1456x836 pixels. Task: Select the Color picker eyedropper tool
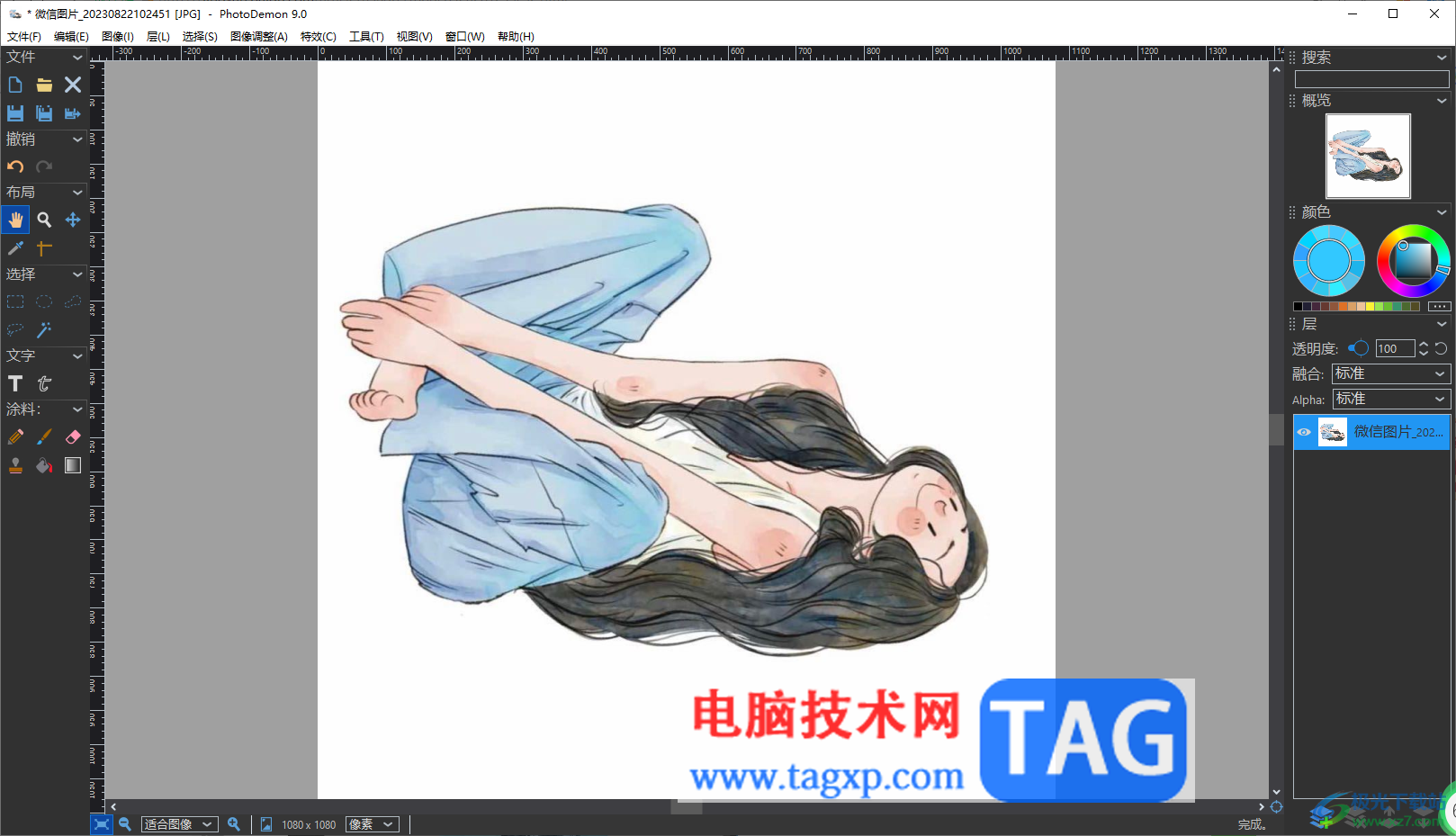(15, 248)
